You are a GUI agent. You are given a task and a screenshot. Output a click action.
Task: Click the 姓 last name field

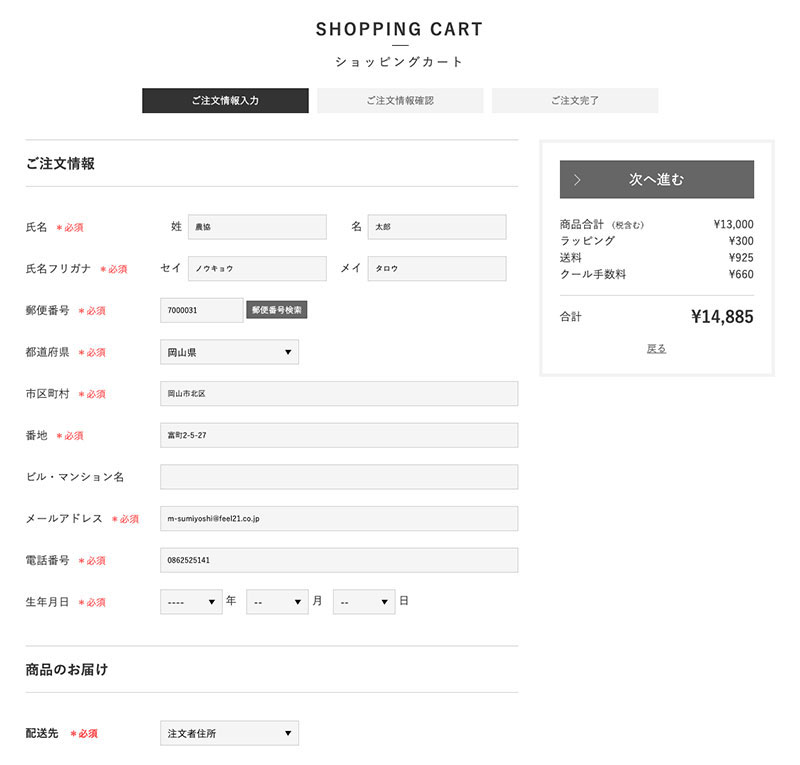257,227
